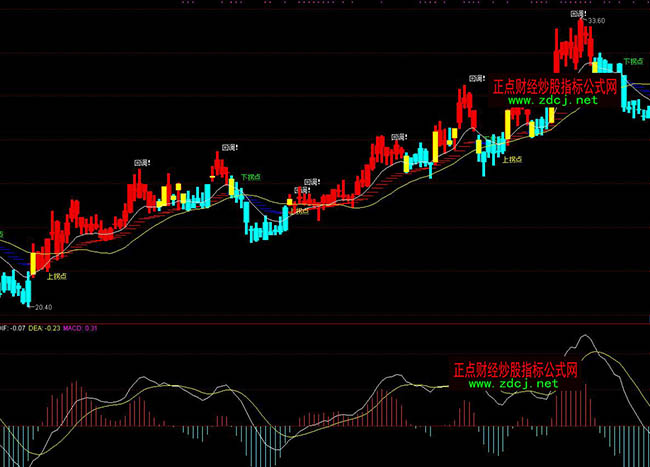Open the www.zdcj.net link in the MACD panel

coord(513,383)
